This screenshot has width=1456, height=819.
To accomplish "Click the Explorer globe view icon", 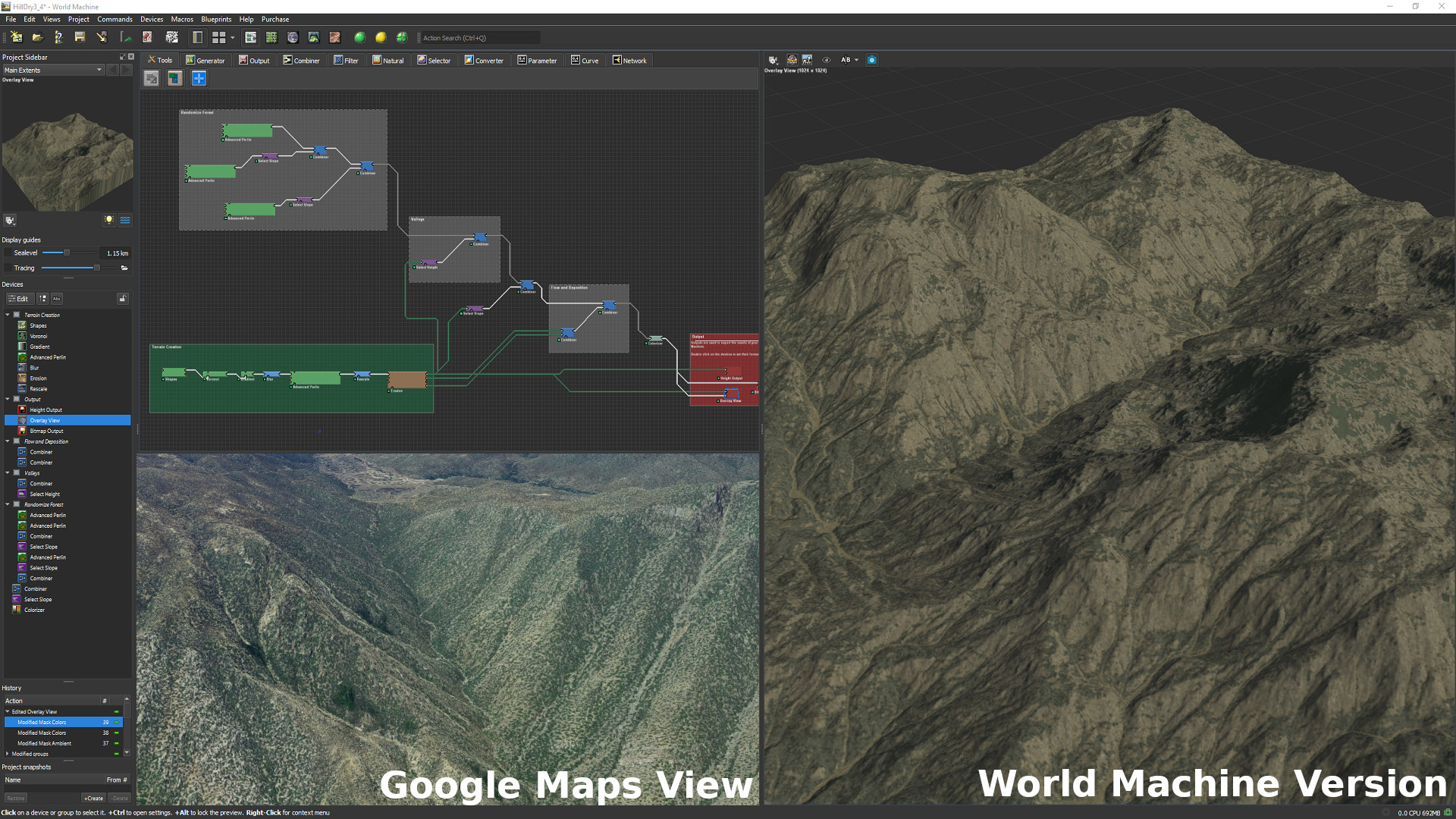I will [x=293, y=37].
